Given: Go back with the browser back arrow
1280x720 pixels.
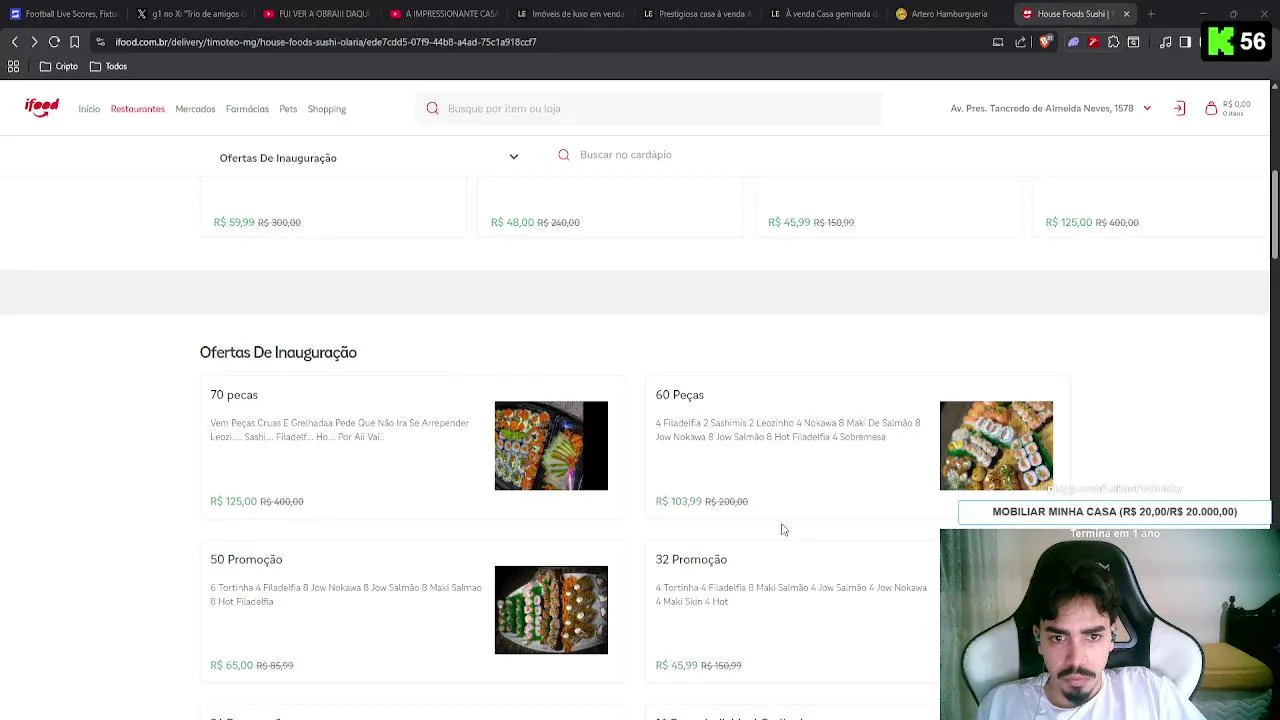Looking at the screenshot, I should (14, 42).
